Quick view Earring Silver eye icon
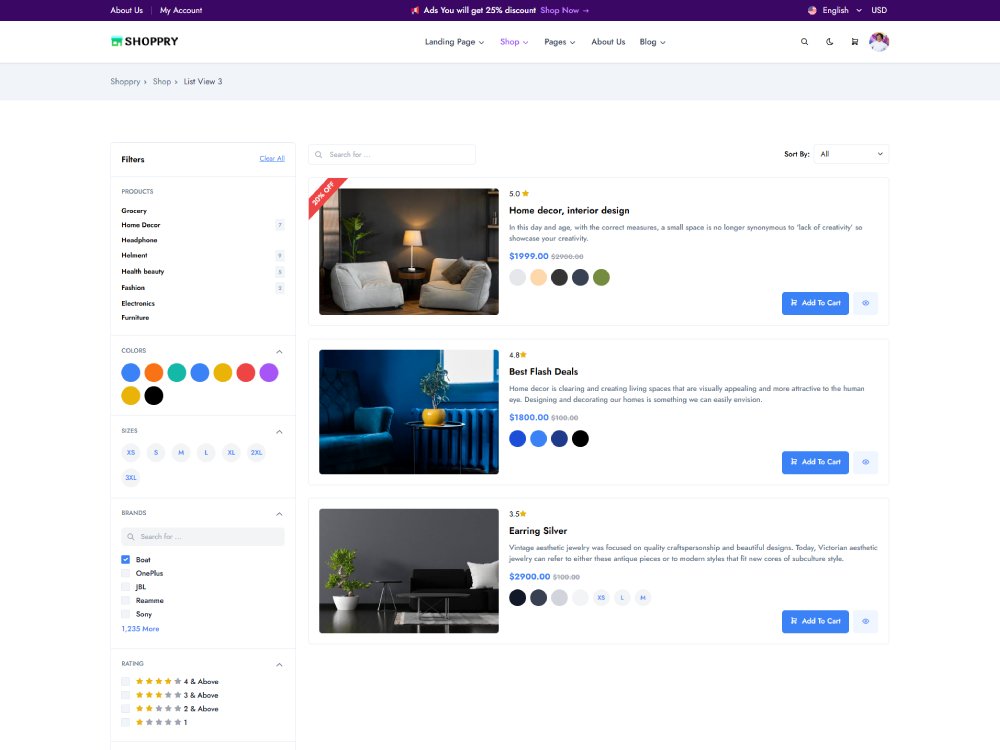Image resolution: width=1000 pixels, height=750 pixels. click(865, 621)
